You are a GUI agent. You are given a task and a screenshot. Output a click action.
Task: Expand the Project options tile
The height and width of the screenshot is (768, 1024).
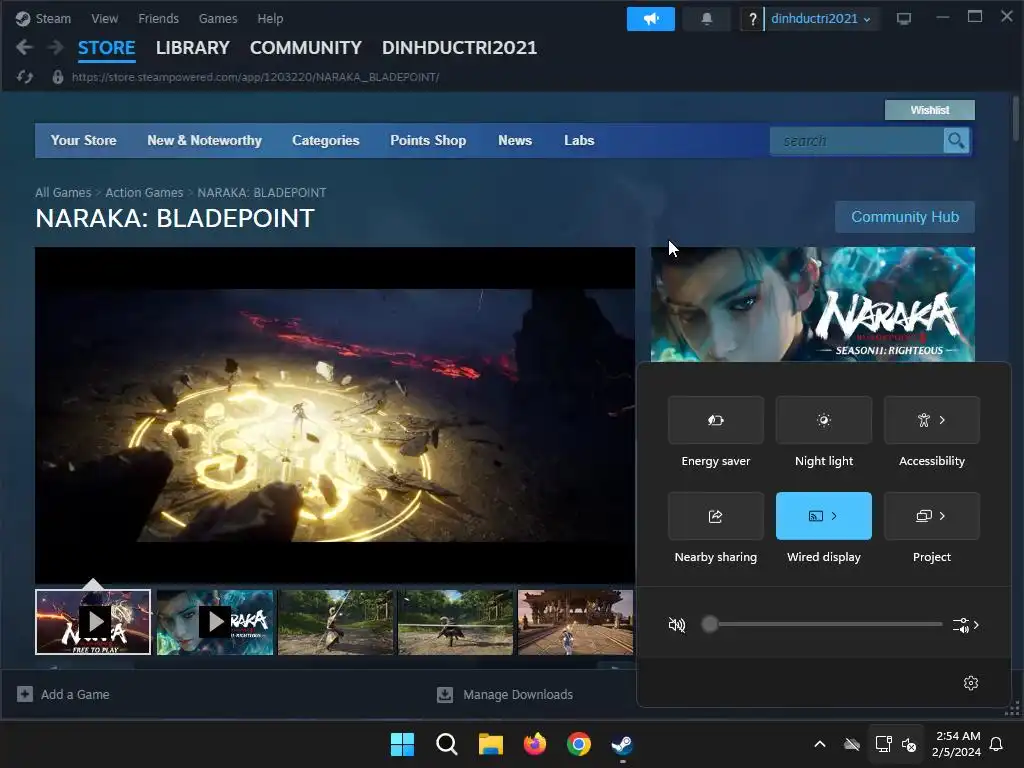[x=931, y=516]
